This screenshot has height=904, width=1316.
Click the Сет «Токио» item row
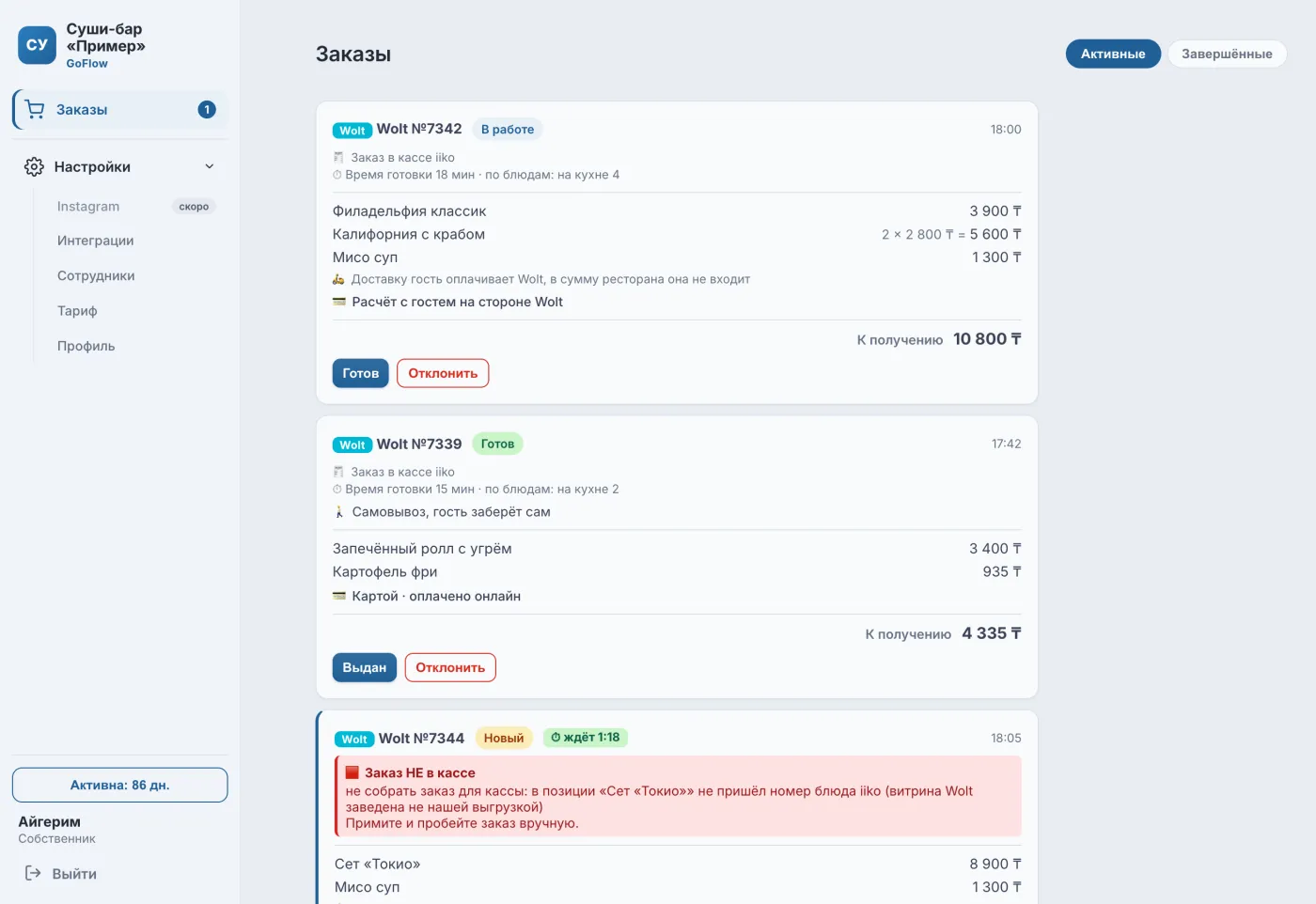click(677, 864)
